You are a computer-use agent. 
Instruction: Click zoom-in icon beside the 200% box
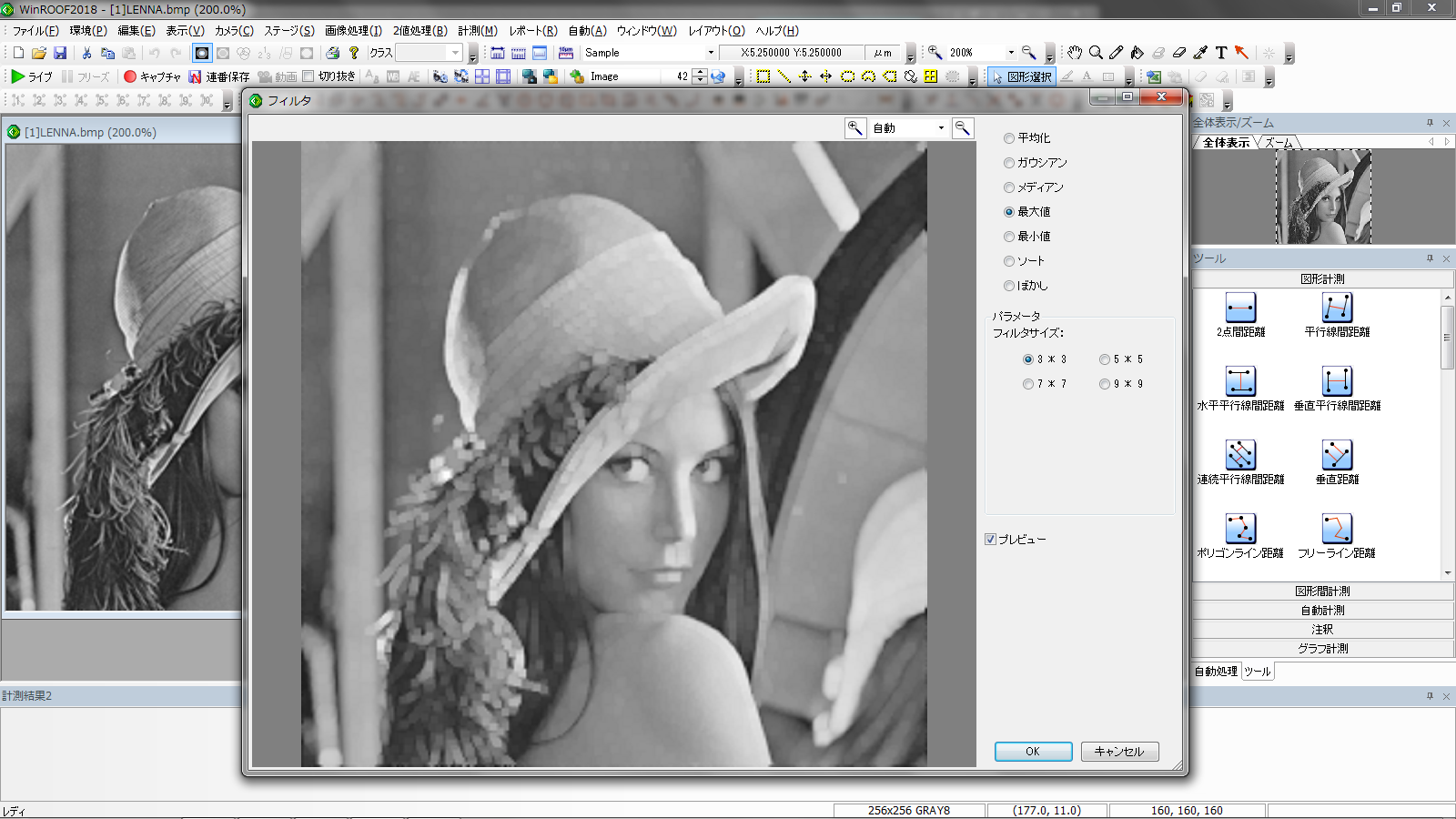point(935,53)
